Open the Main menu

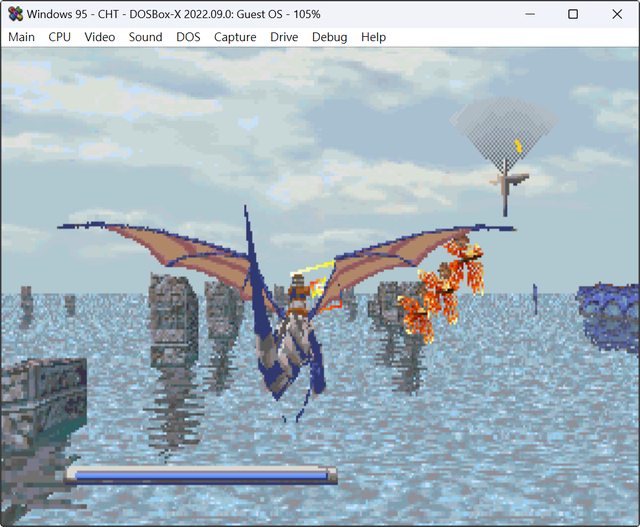tap(21, 37)
